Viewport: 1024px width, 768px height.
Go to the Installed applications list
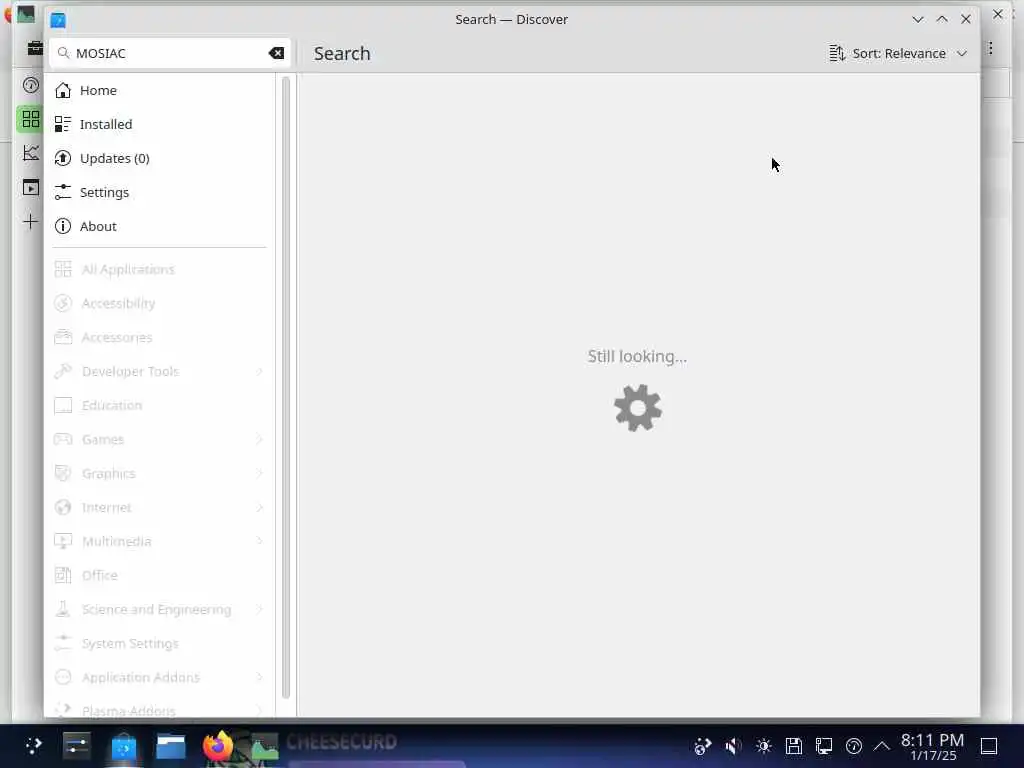pyautogui.click(x=160, y=124)
